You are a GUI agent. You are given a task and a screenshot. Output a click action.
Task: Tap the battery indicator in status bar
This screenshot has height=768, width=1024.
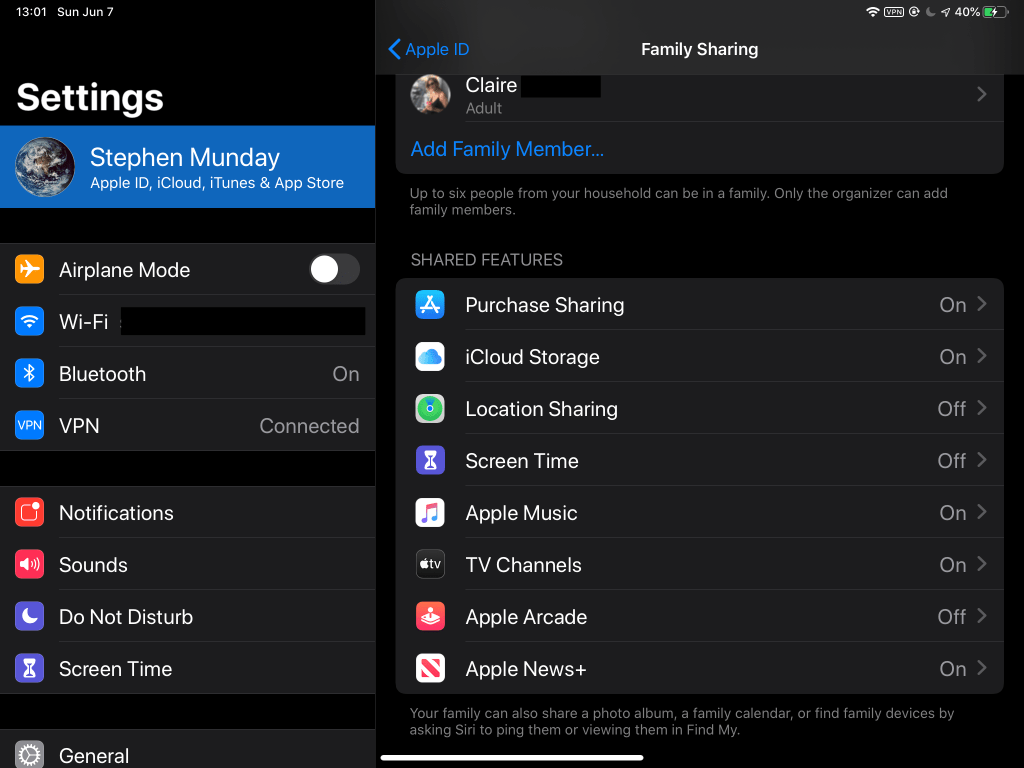pos(996,12)
